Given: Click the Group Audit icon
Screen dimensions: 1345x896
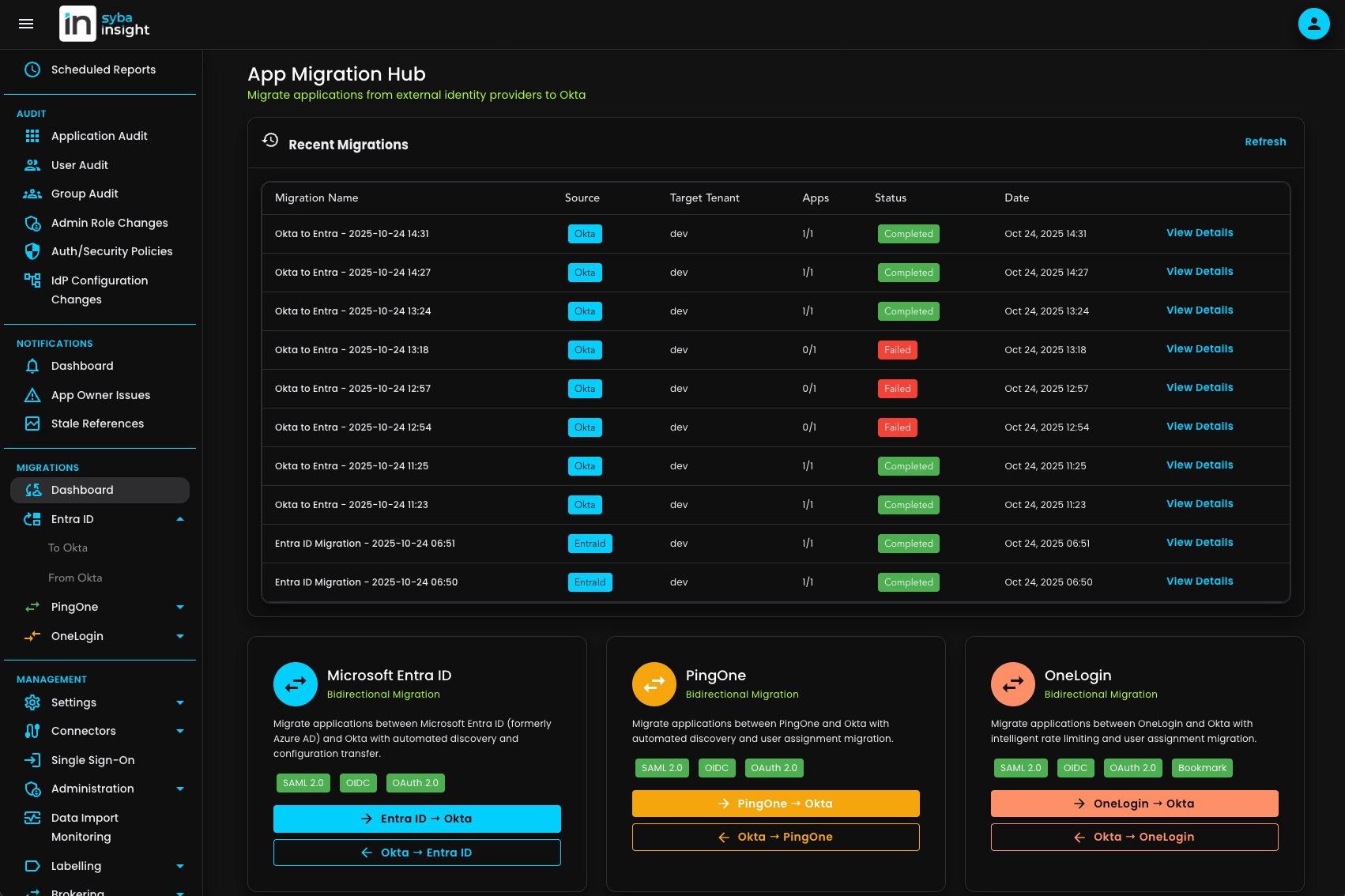Looking at the screenshot, I should coord(32,193).
